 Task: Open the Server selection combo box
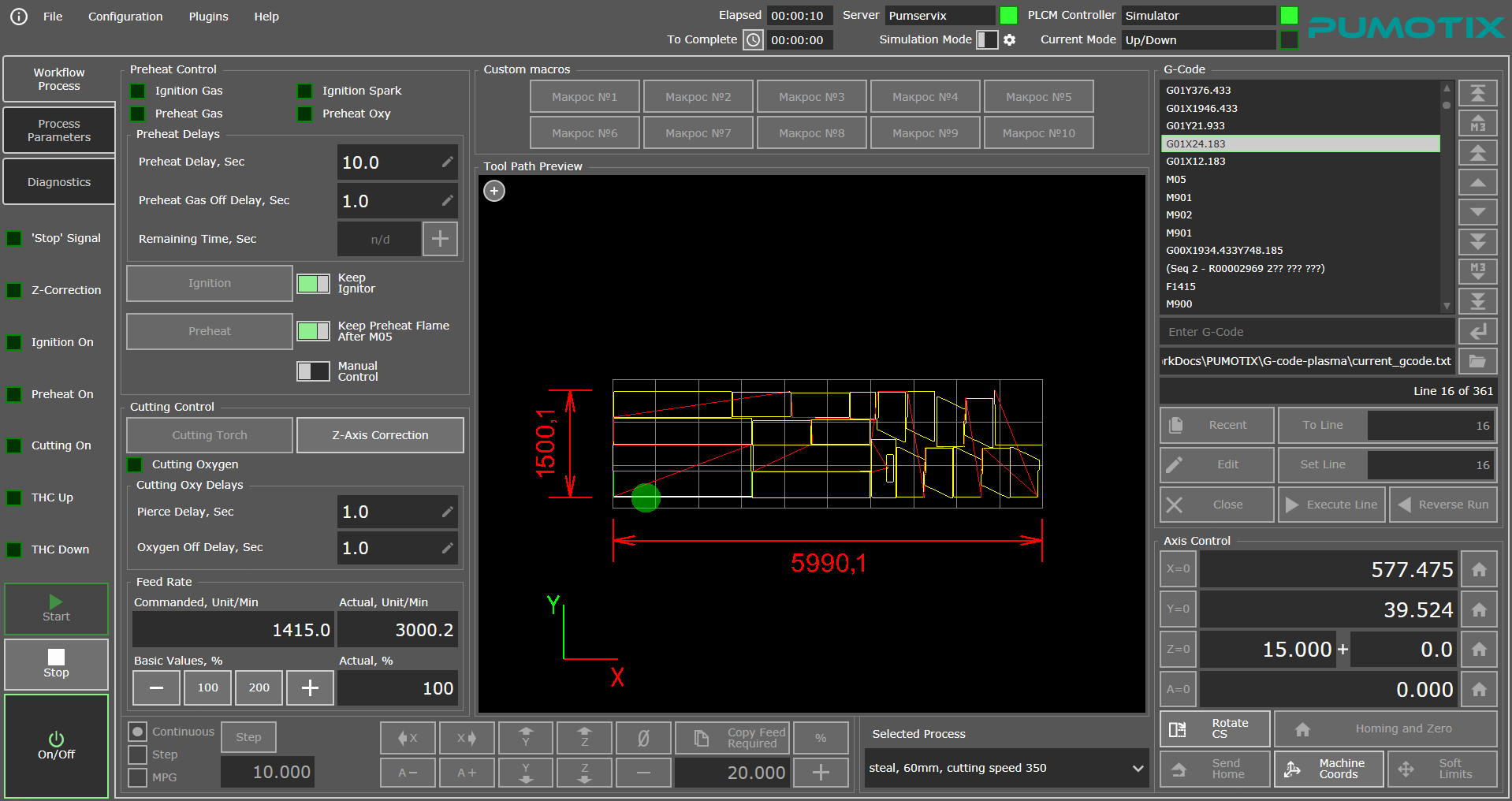pyautogui.click(x=940, y=16)
